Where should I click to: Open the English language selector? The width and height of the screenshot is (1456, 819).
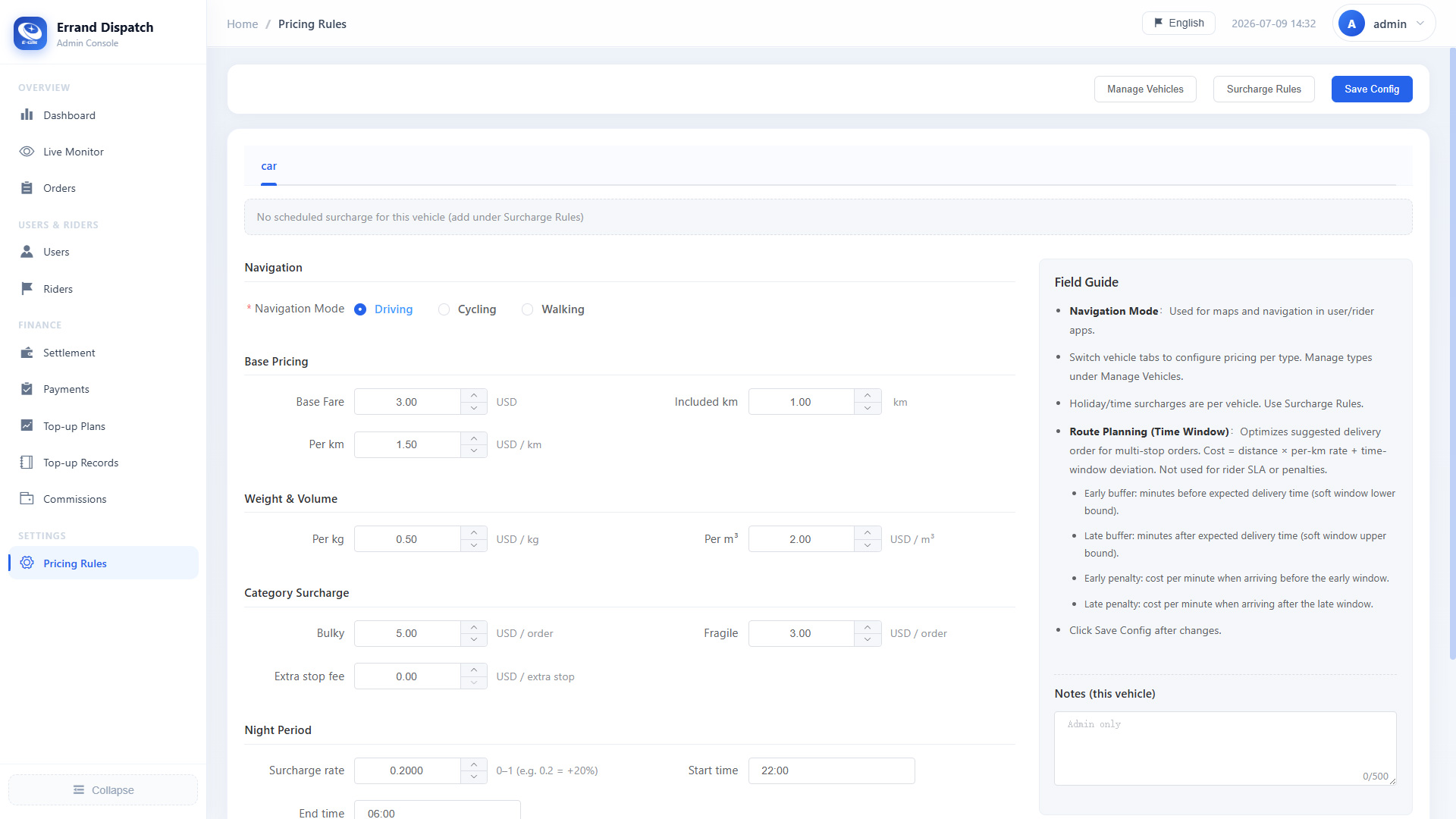coord(1178,24)
